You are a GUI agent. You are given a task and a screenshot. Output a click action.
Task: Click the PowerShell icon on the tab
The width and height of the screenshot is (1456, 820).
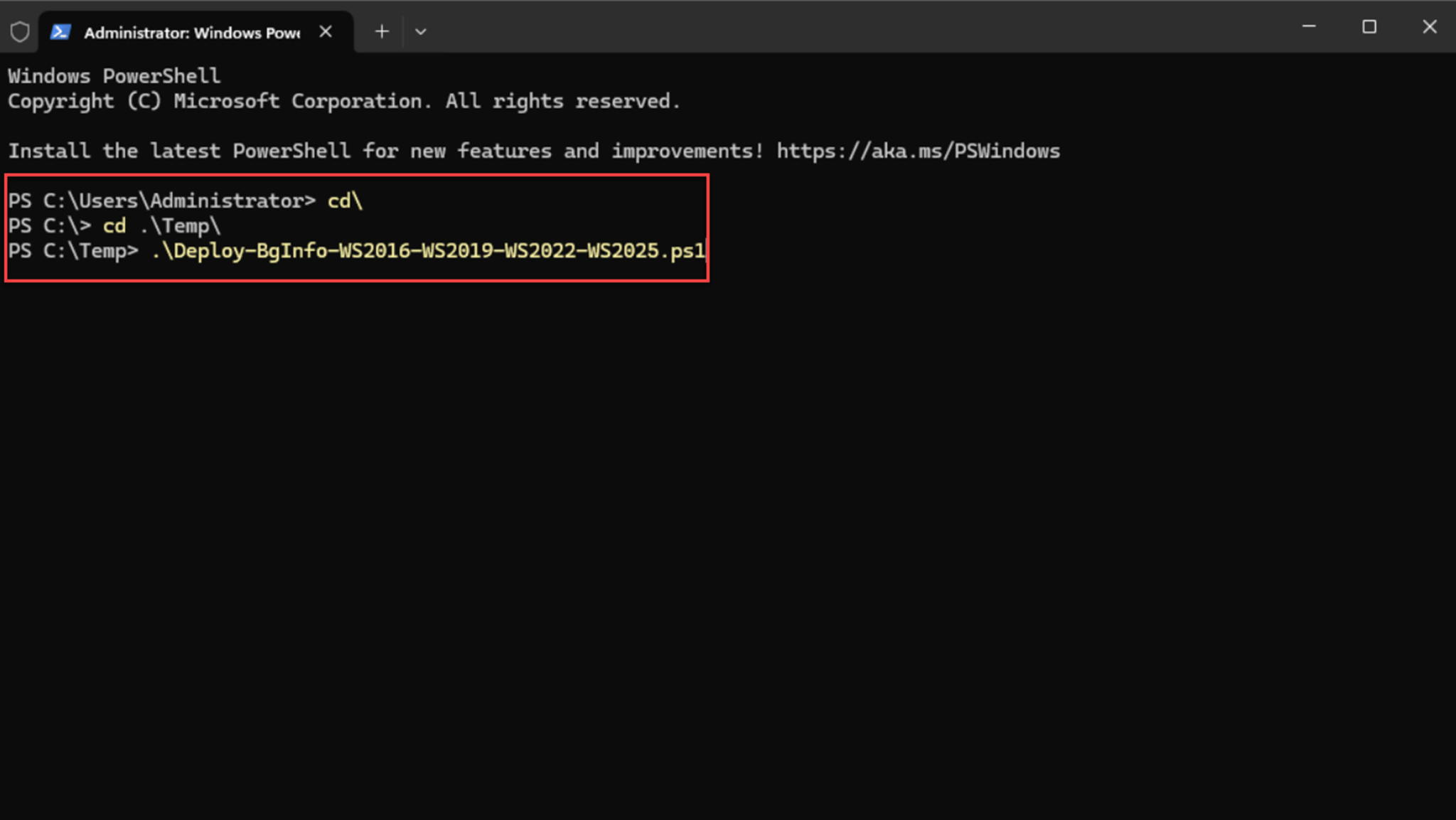60,32
